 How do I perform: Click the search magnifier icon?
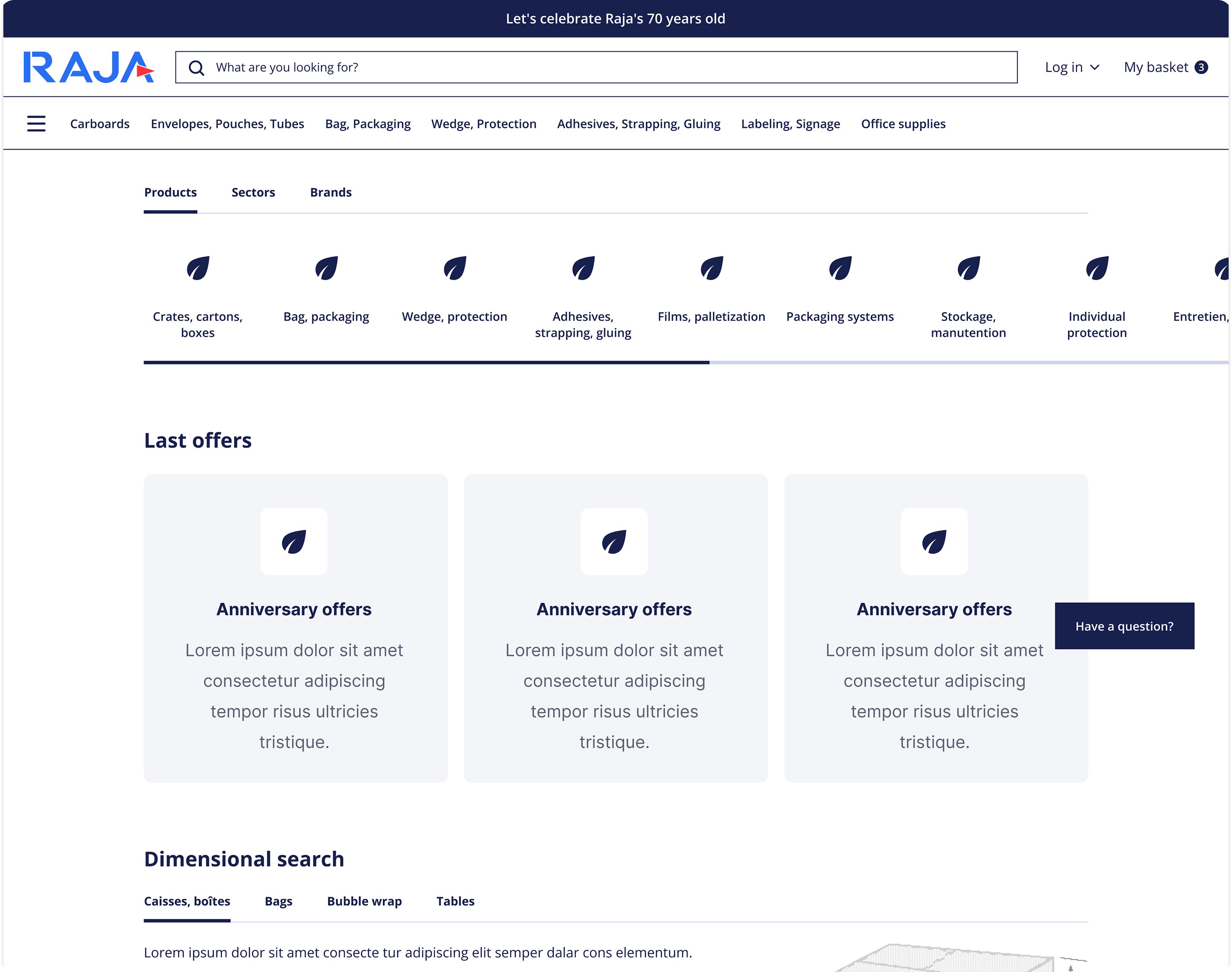[x=196, y=68]
